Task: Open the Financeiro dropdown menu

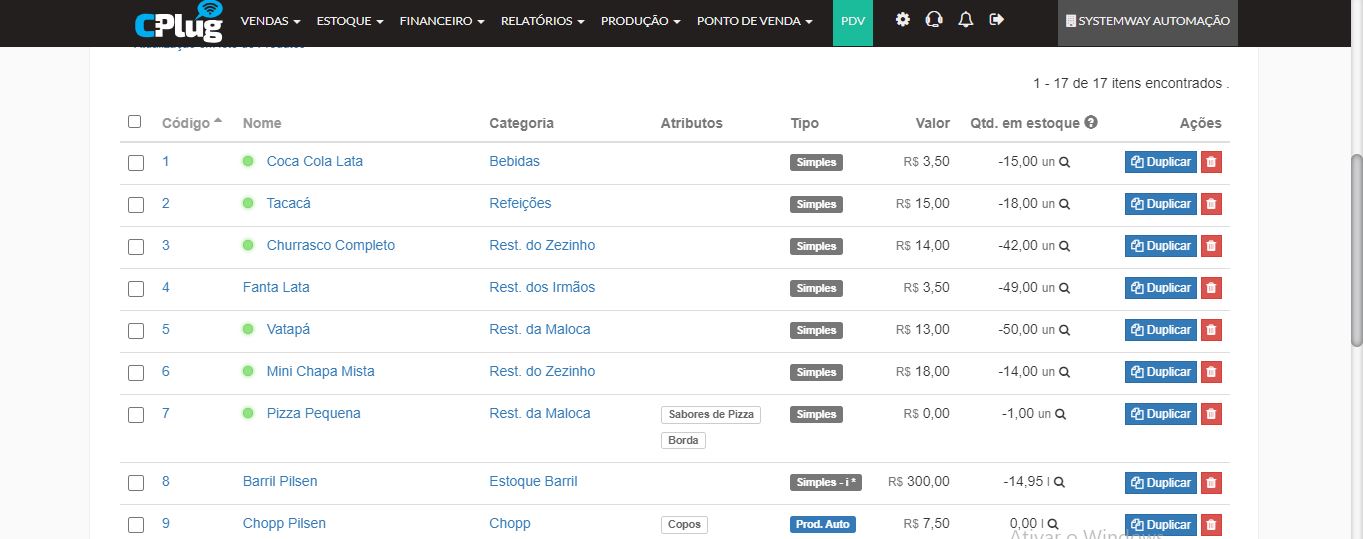Action: coord(441,21)
